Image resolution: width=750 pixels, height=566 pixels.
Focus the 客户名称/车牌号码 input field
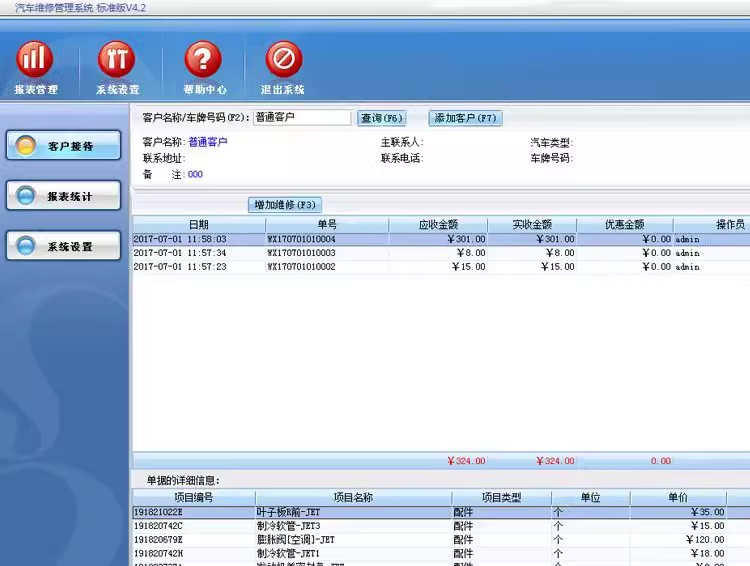pyautogui.click(x=302, y=118)
